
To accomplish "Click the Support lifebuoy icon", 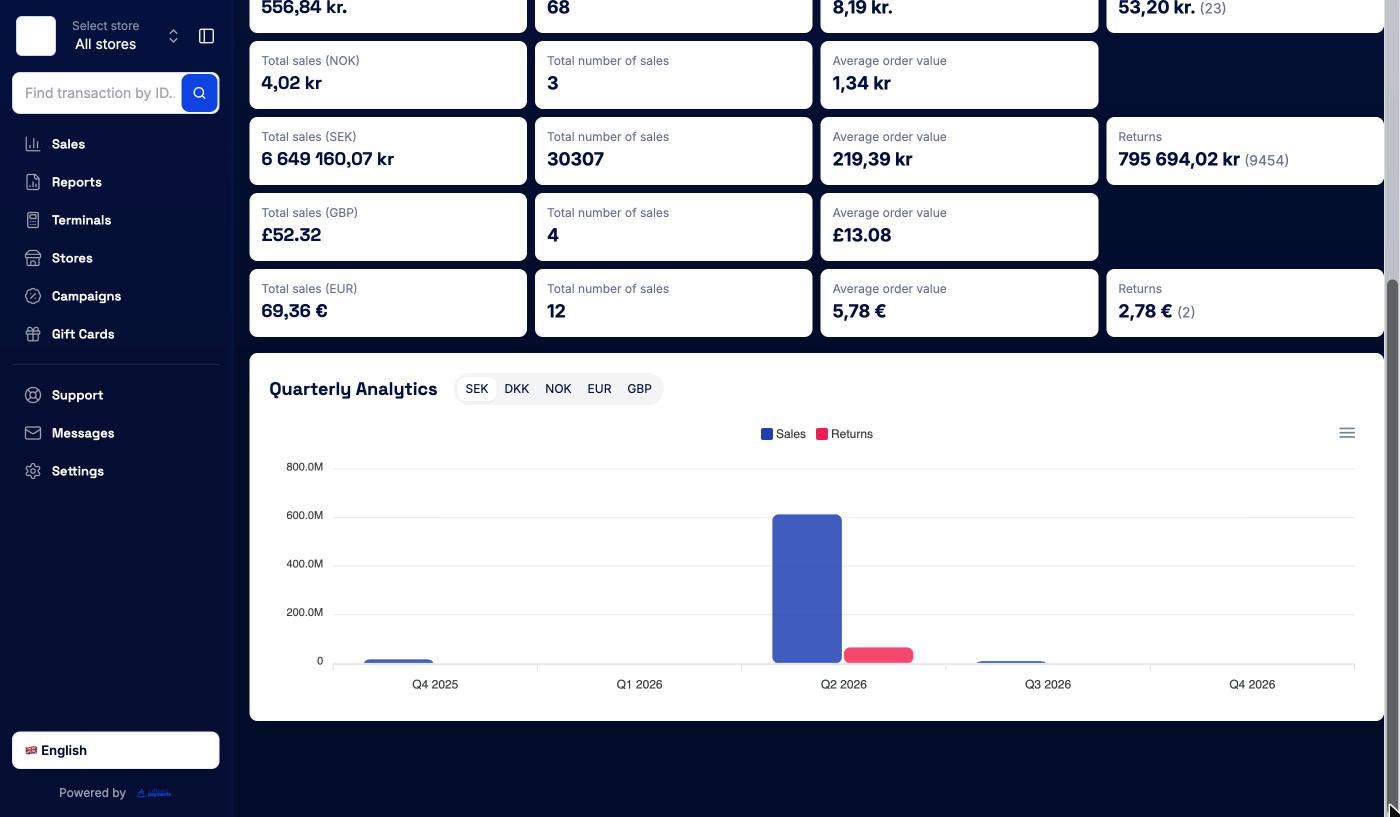I will (33, 395).
